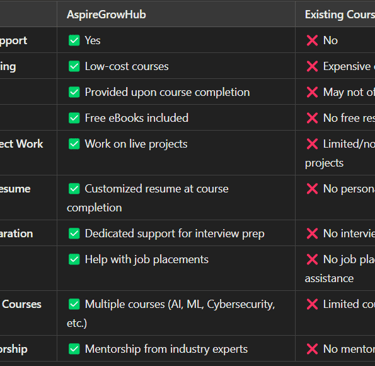Click the checkmark next to Multiple courses
This screenshot has width=375, height=366.
coord(74,304)
